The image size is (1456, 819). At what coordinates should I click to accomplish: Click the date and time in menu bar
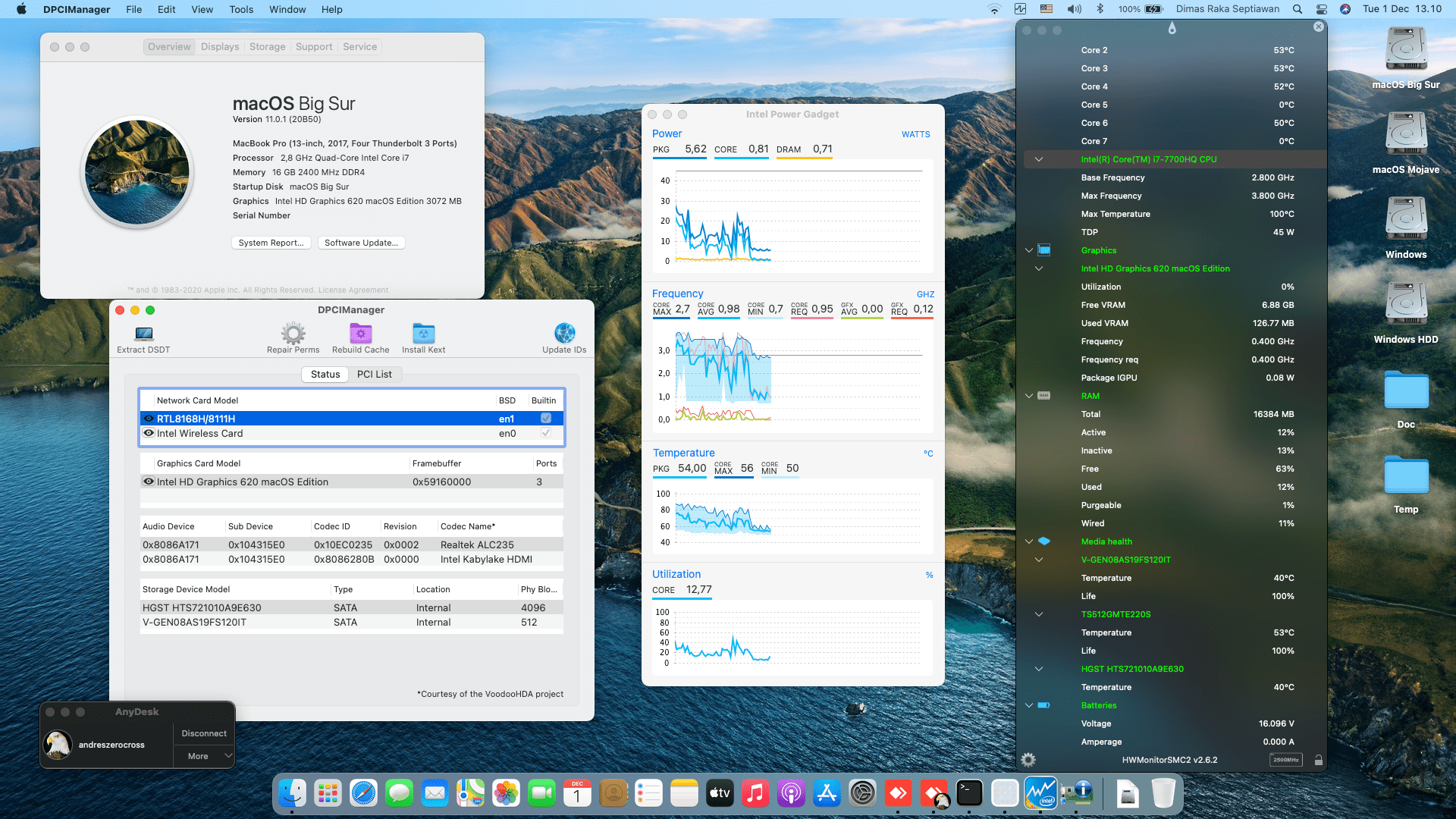(1402, 9)
